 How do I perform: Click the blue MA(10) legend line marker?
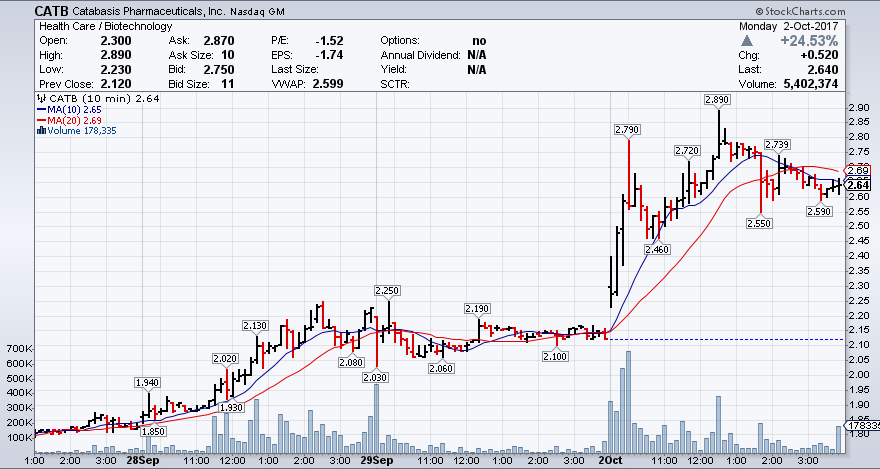(40, 109)
